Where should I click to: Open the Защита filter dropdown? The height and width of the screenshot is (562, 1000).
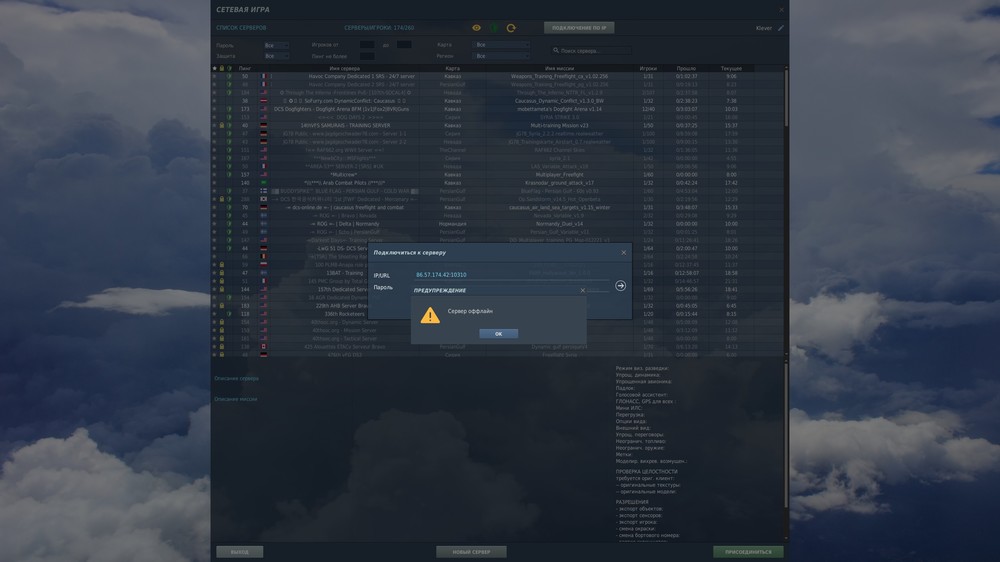pyautogui.click(x=276, y=56)
